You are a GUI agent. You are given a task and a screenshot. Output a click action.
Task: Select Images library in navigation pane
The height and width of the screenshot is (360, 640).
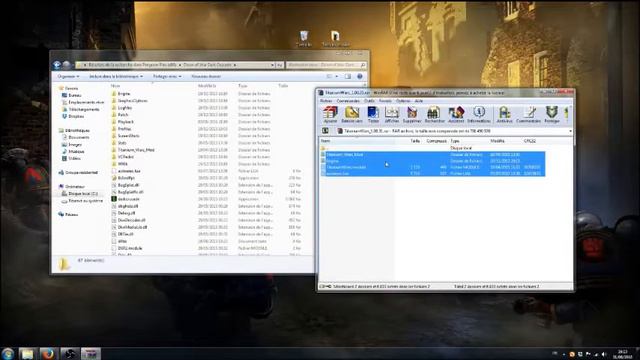72,144
